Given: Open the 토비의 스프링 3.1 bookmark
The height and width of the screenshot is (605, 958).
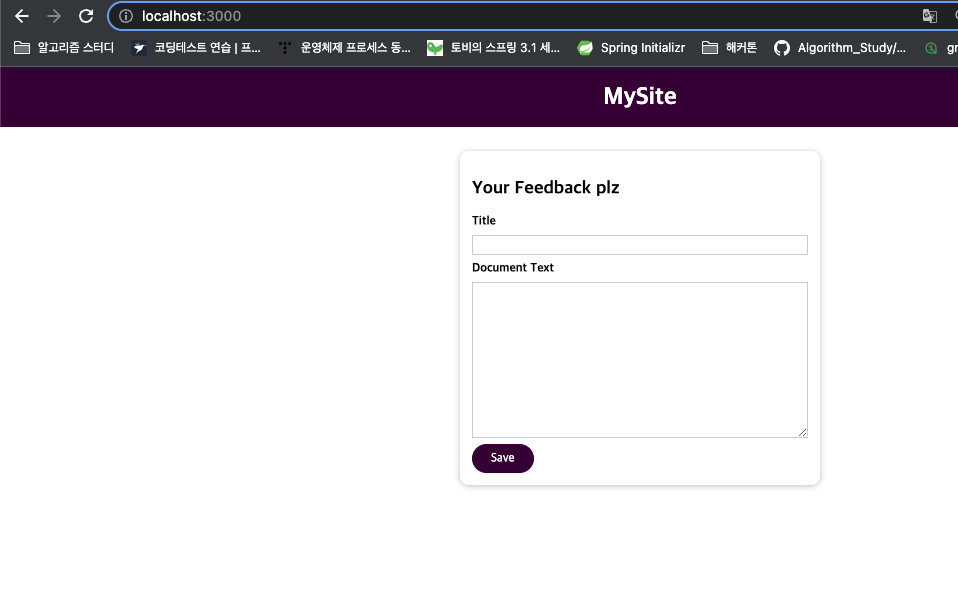Looking at the screenshot, I should coord(493,48).
